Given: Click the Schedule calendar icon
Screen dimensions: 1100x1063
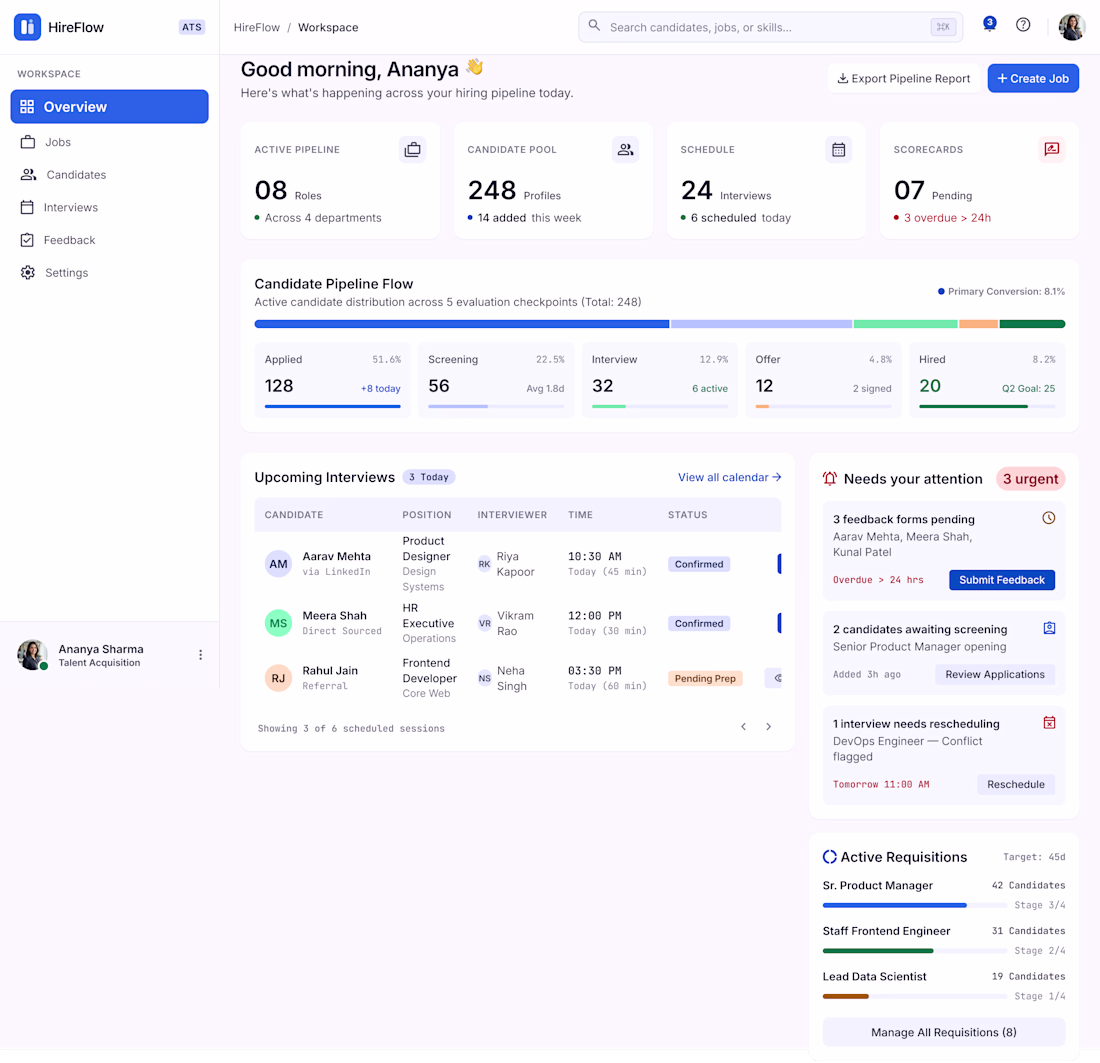Looking at the screenshot, I should tap(838, 149).
